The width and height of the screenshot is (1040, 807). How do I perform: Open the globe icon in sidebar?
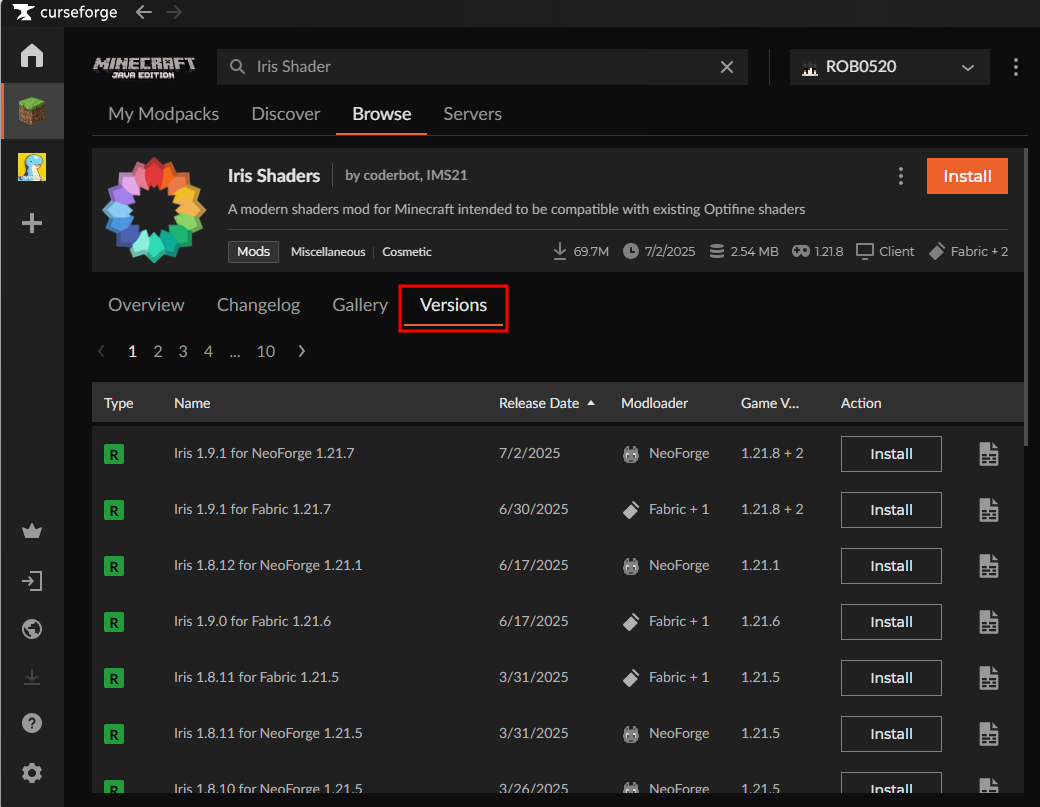[x=32, y=629]
